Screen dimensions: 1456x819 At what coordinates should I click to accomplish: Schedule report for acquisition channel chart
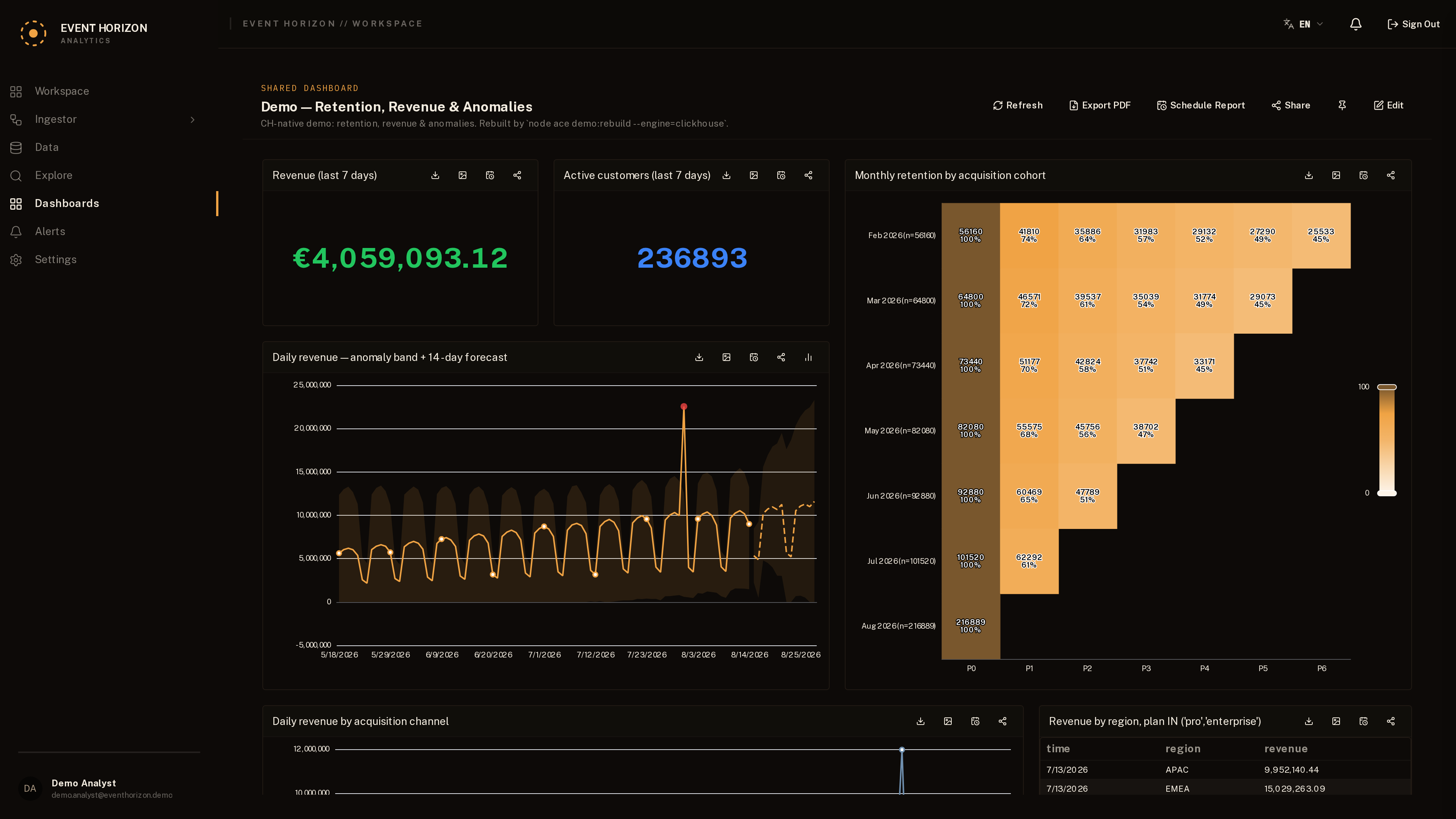975,721
